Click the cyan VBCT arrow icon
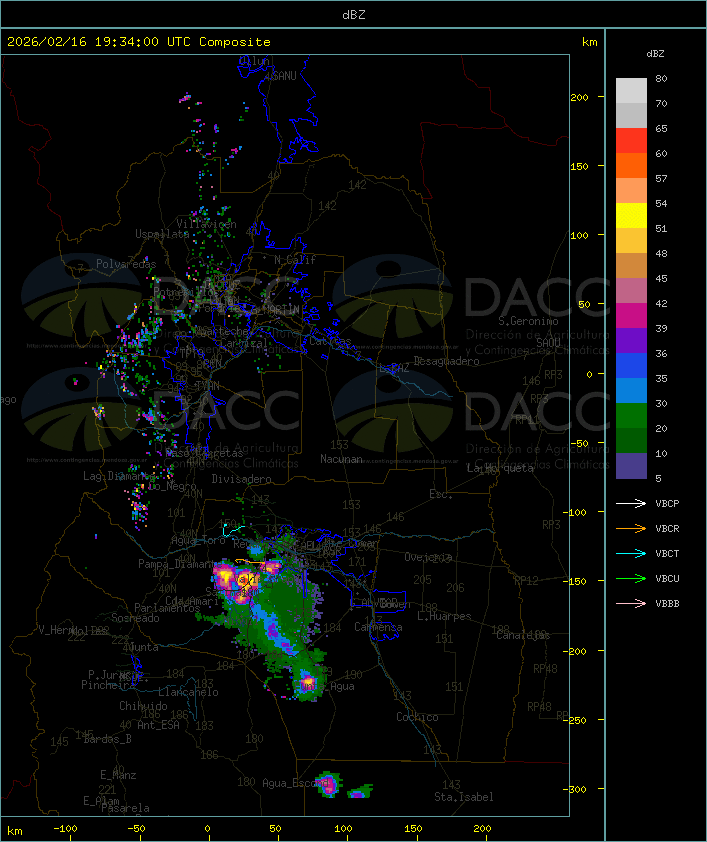707x842 pixels. point(631,553)
